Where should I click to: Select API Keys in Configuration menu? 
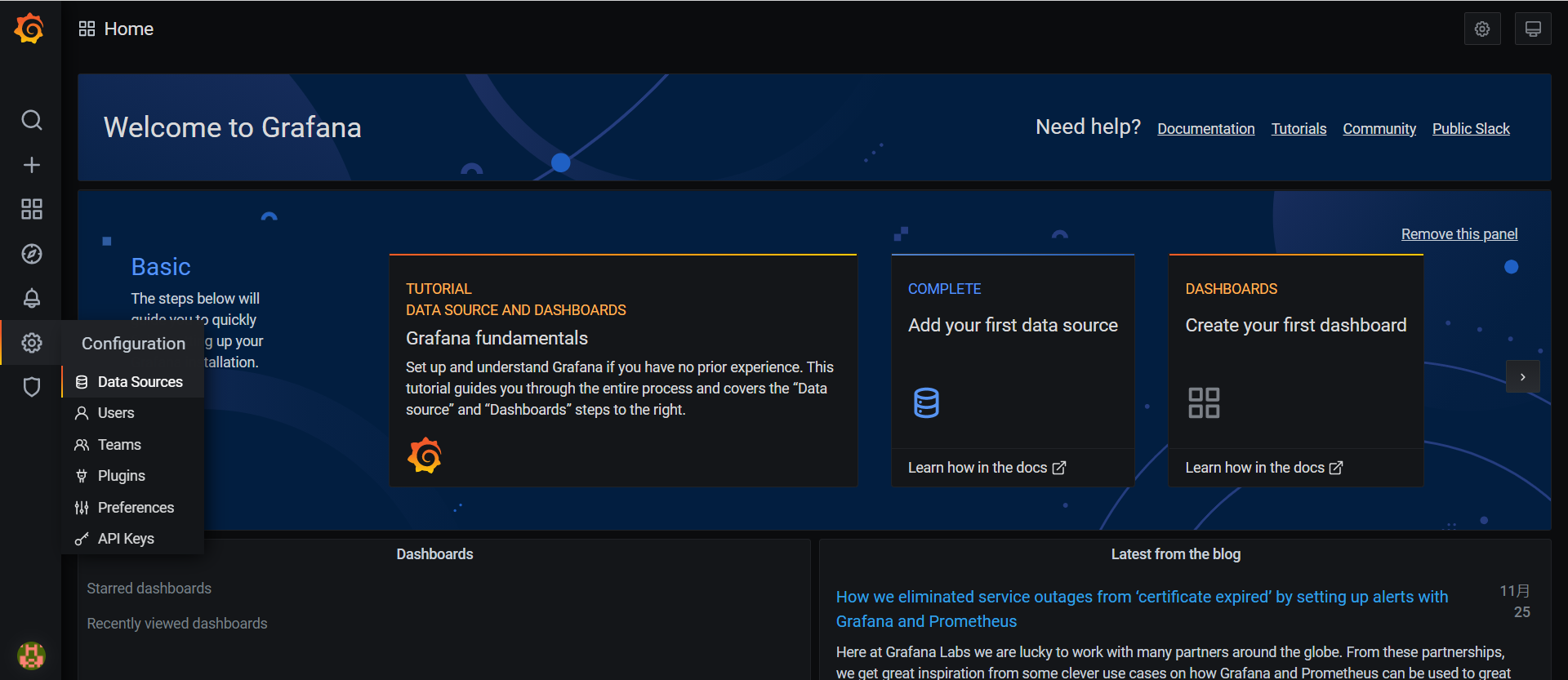[x=132, y=539]
